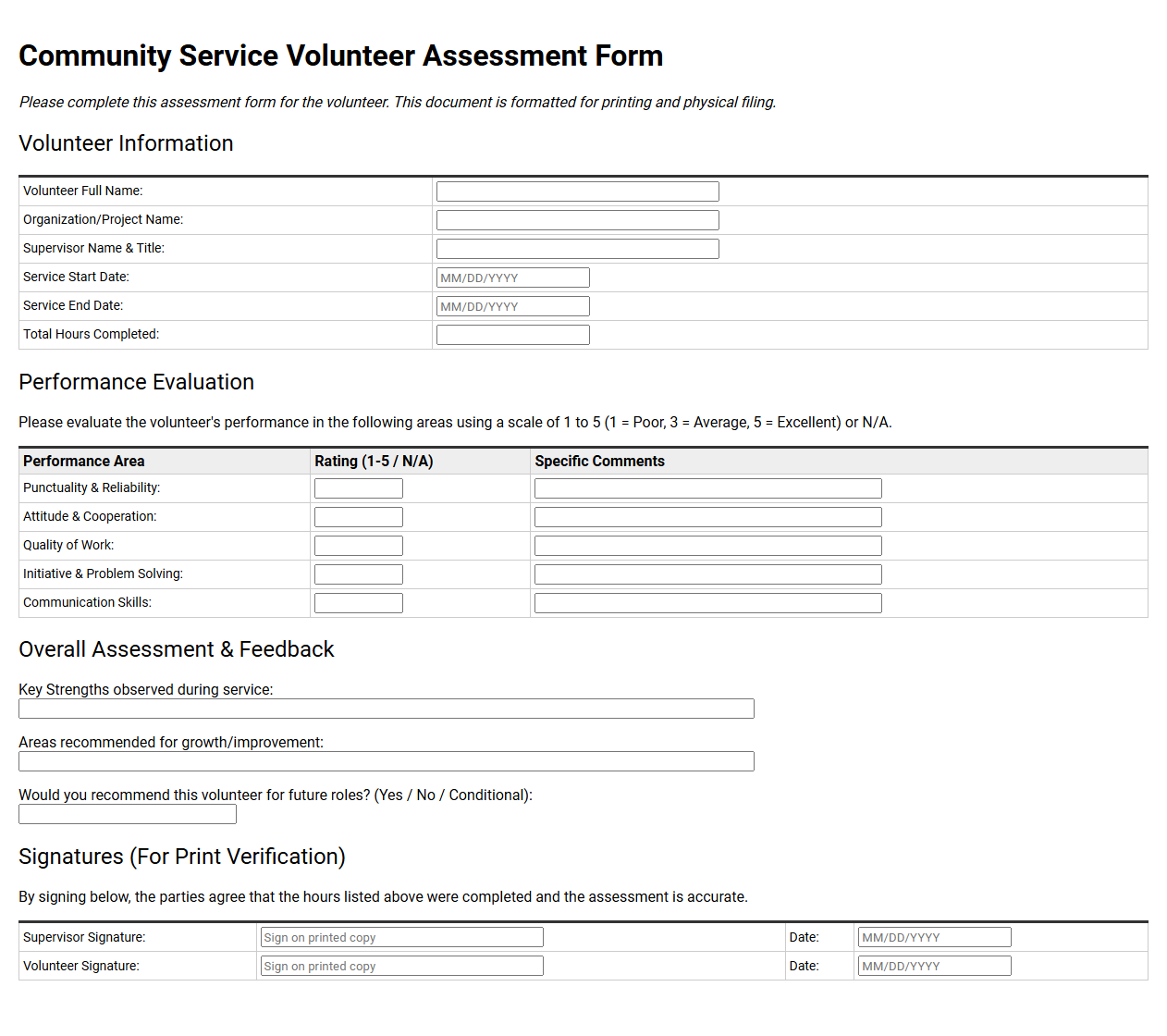Image resolution: width=1167 pixels, height=1036 pixels.
Task: Click the 'Punctuality & Reliability:' row label
Action: tap(92, 487)
